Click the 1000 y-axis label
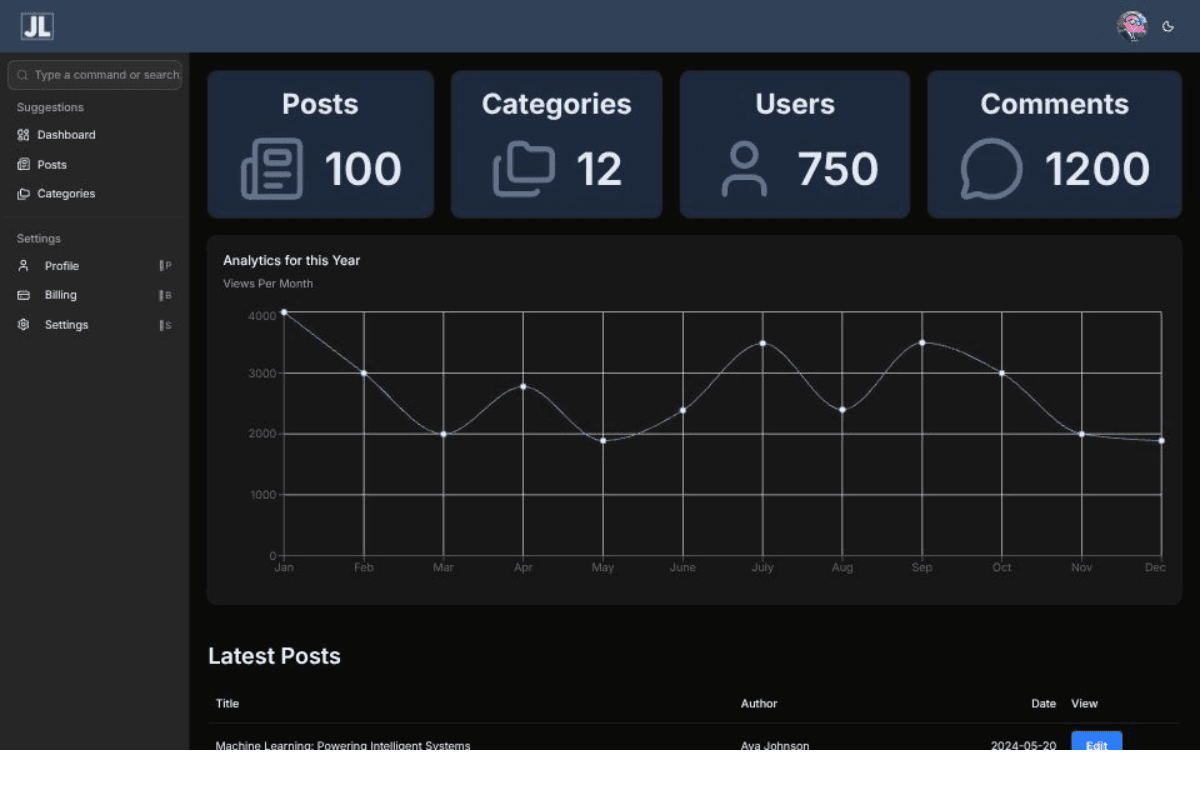 tap(262, 495)
